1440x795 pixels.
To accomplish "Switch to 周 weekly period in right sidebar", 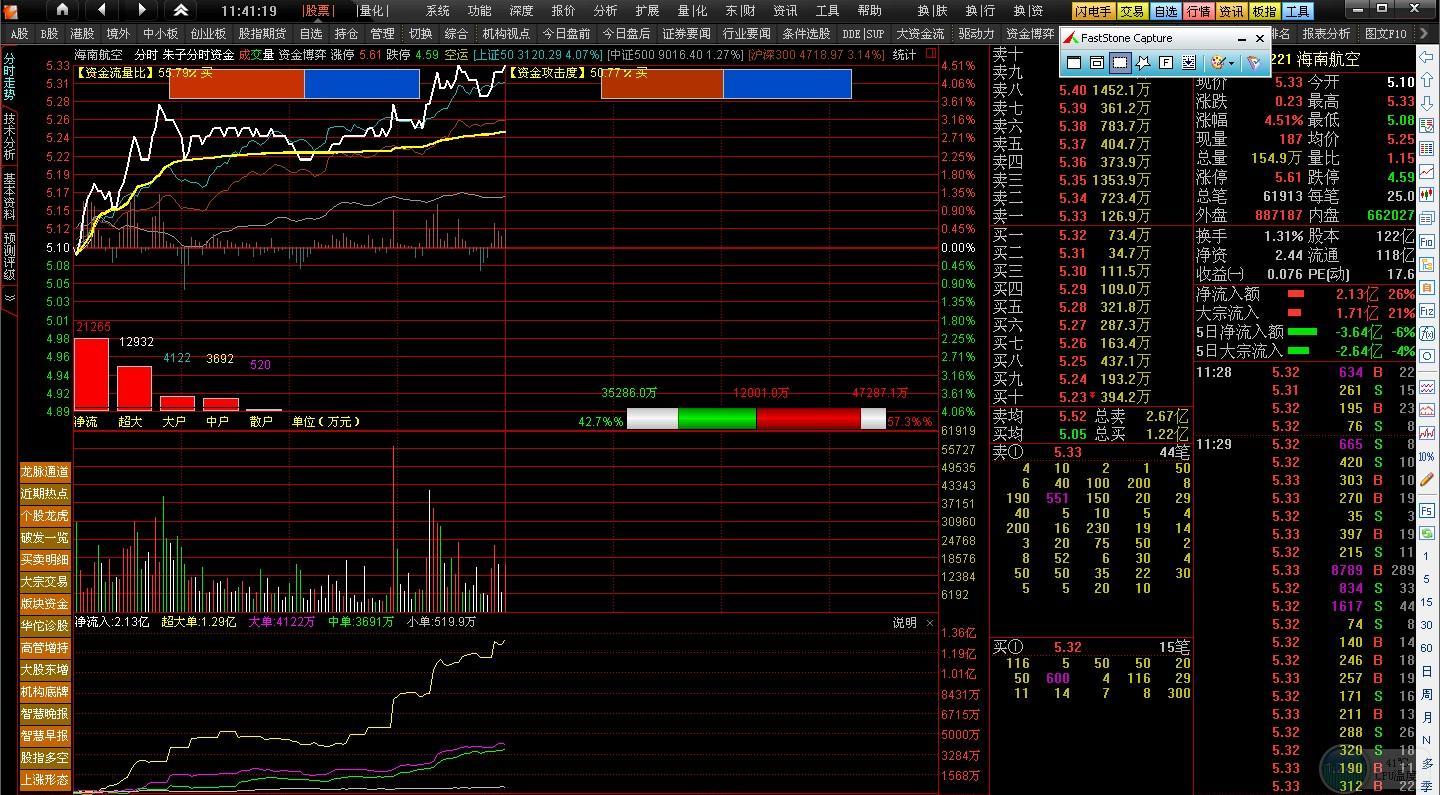I will (x=1427, y=694).
